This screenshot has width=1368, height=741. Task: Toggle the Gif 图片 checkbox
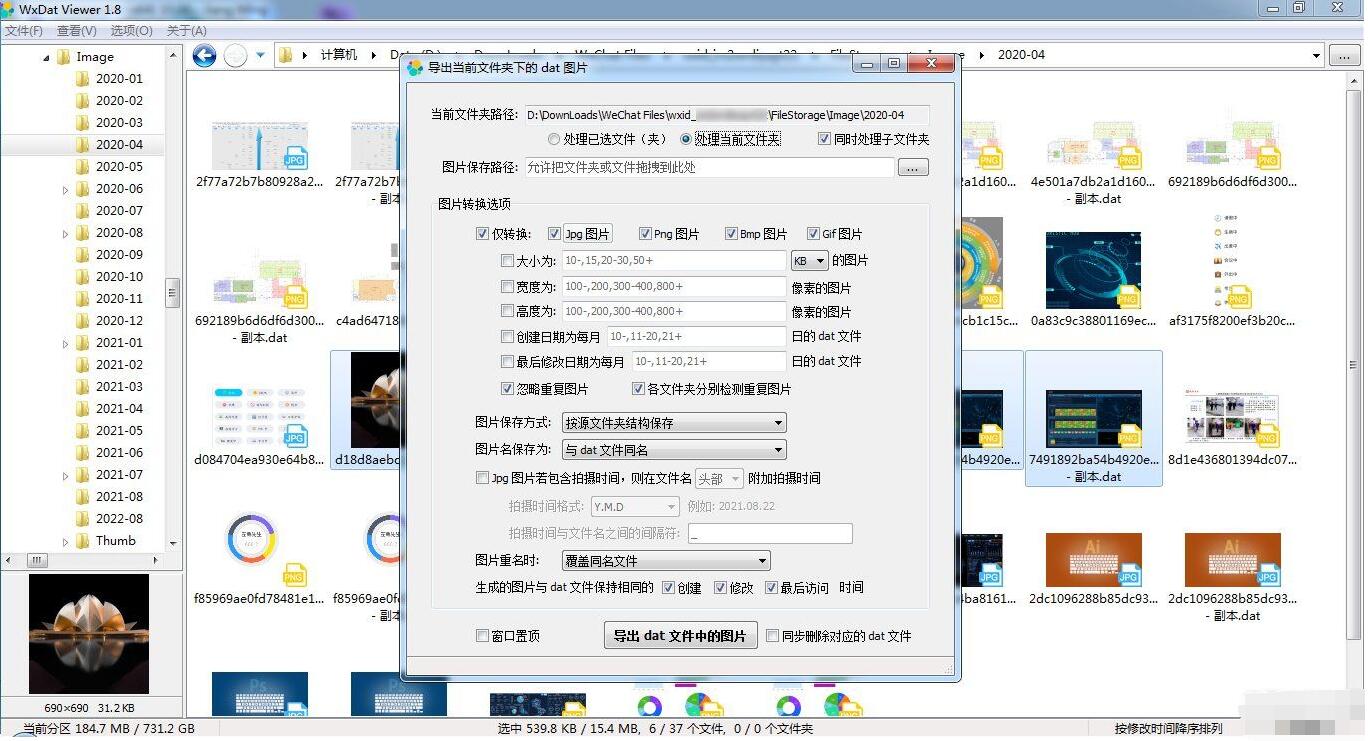coord(813,234)
